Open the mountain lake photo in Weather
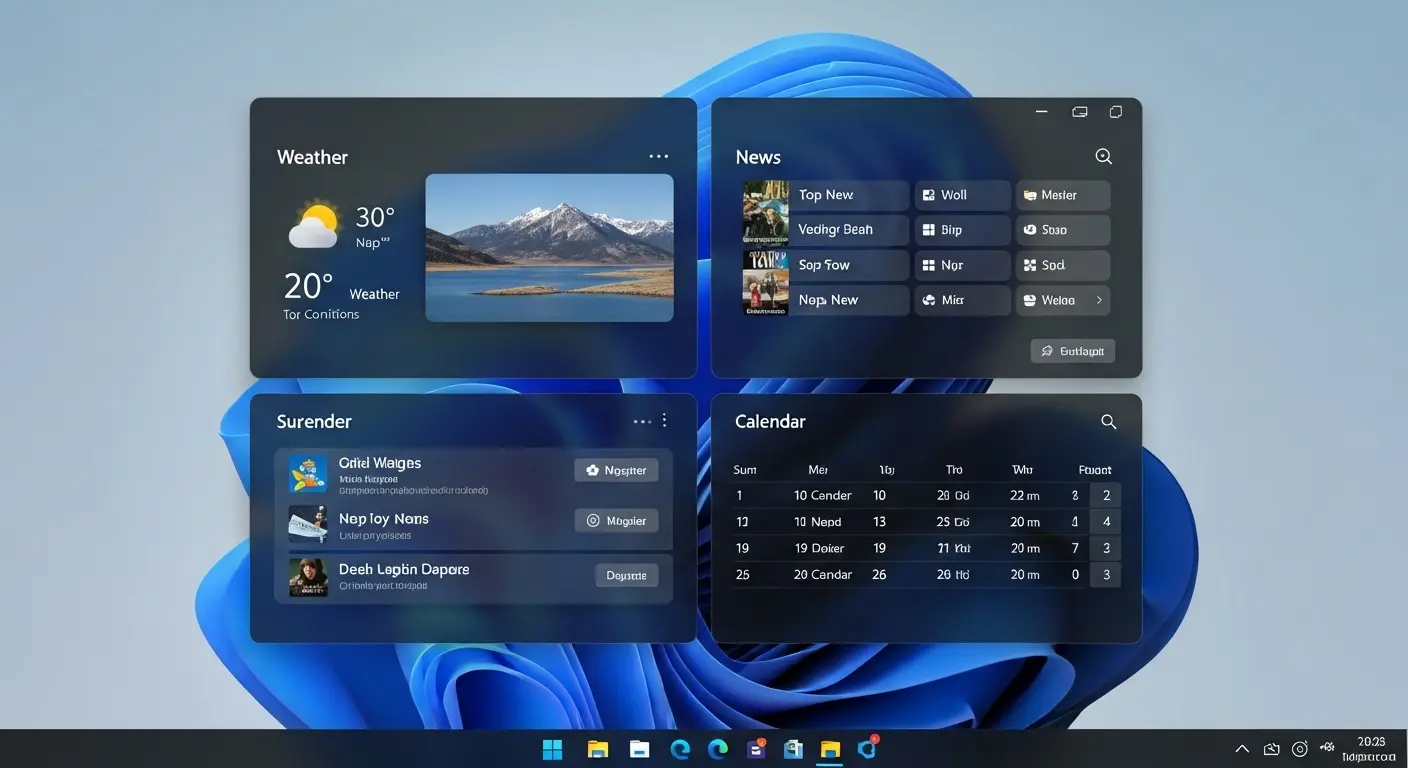This screenshot has height=768, width=1408. point(549,248)
